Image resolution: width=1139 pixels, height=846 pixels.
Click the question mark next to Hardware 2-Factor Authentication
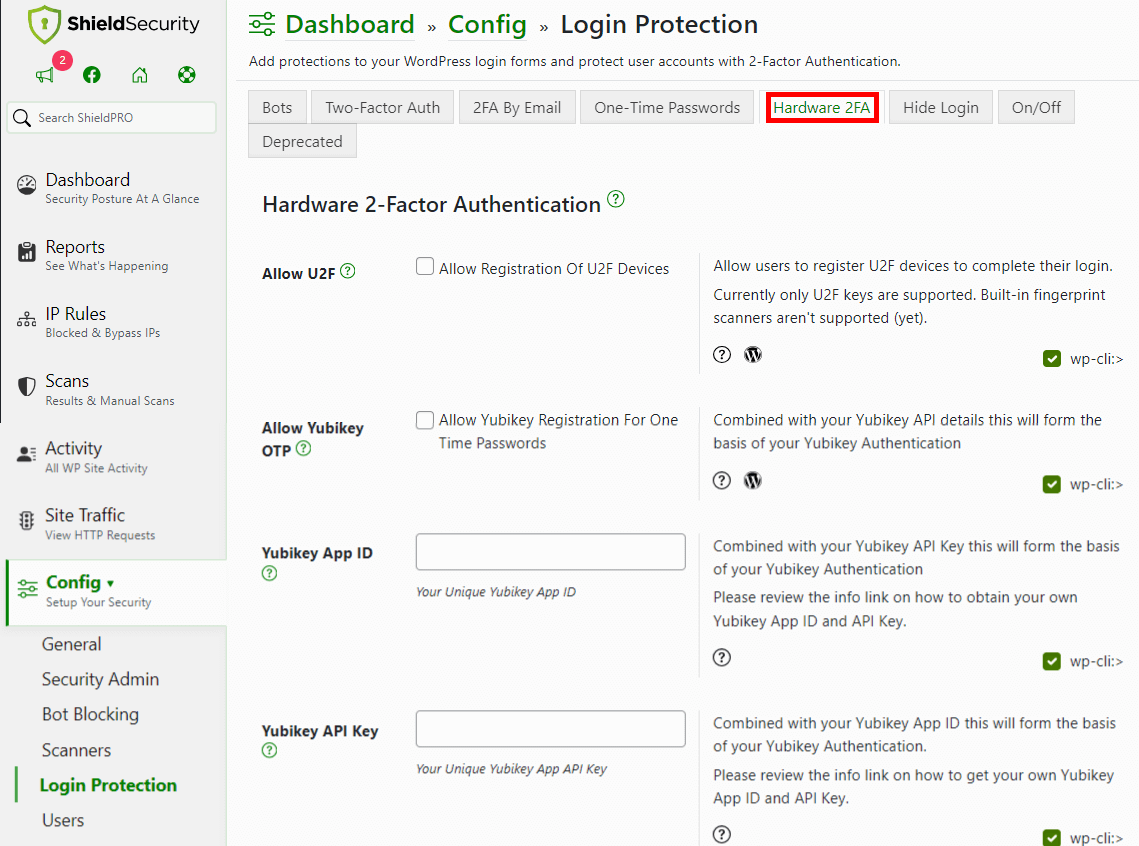pos(616,199)
